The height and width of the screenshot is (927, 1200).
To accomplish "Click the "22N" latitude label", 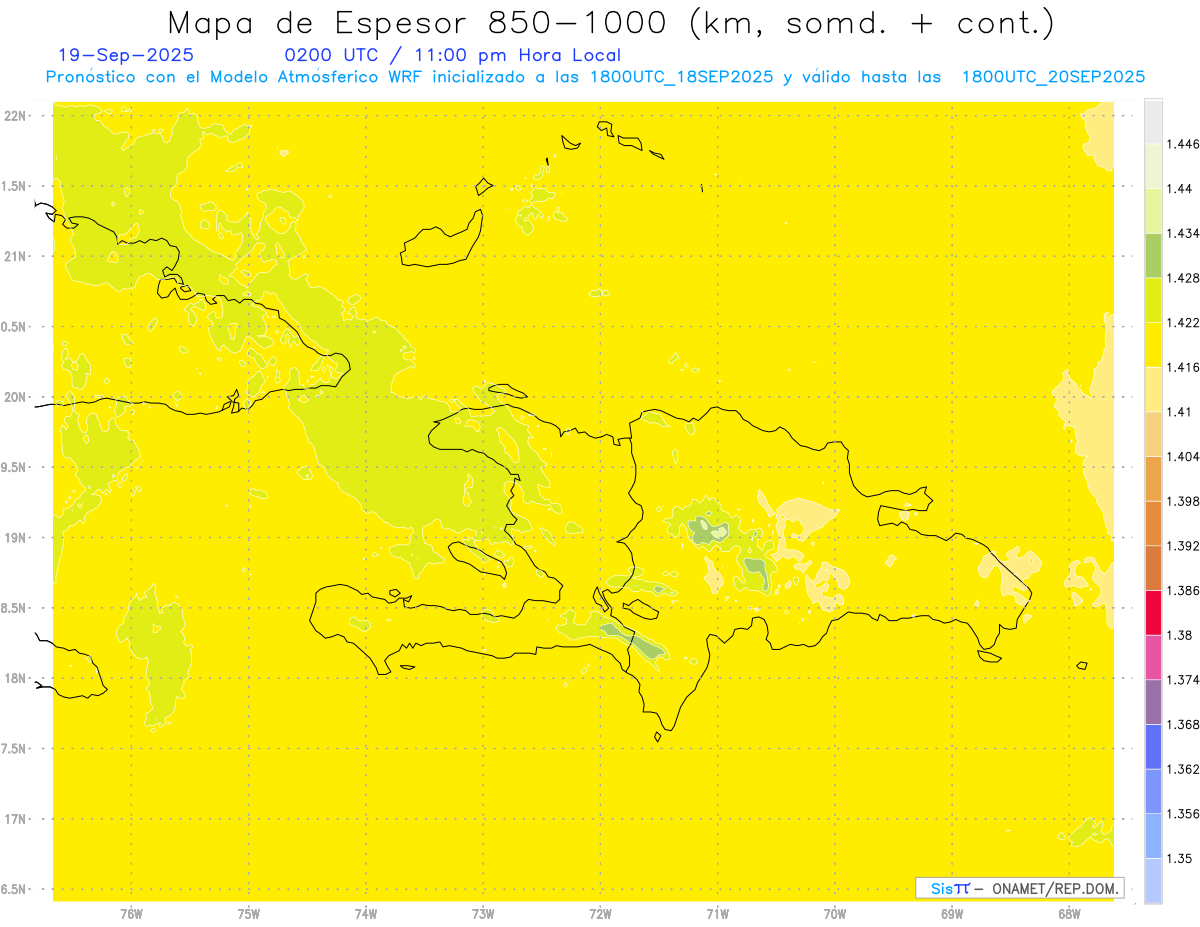I will [x=14, y=116].
